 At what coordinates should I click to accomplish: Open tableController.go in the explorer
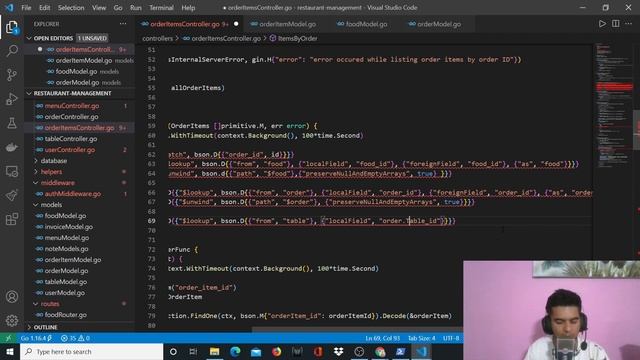(x=71, y=139)
